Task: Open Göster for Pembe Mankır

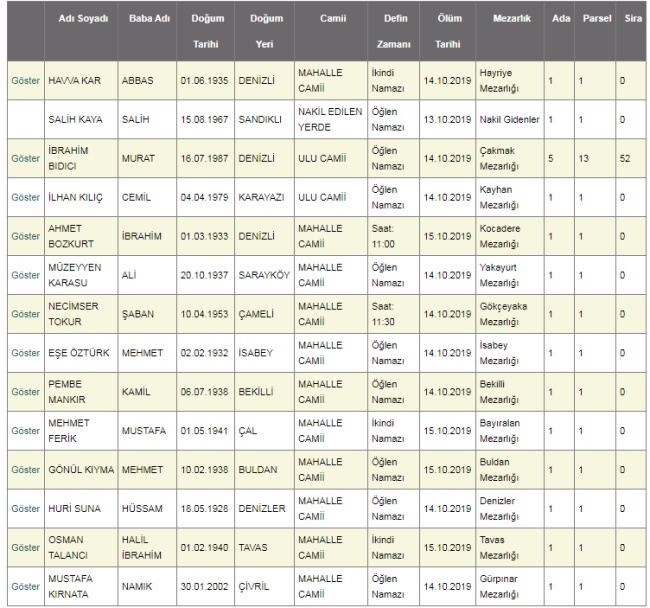Action: pos(25,392)
